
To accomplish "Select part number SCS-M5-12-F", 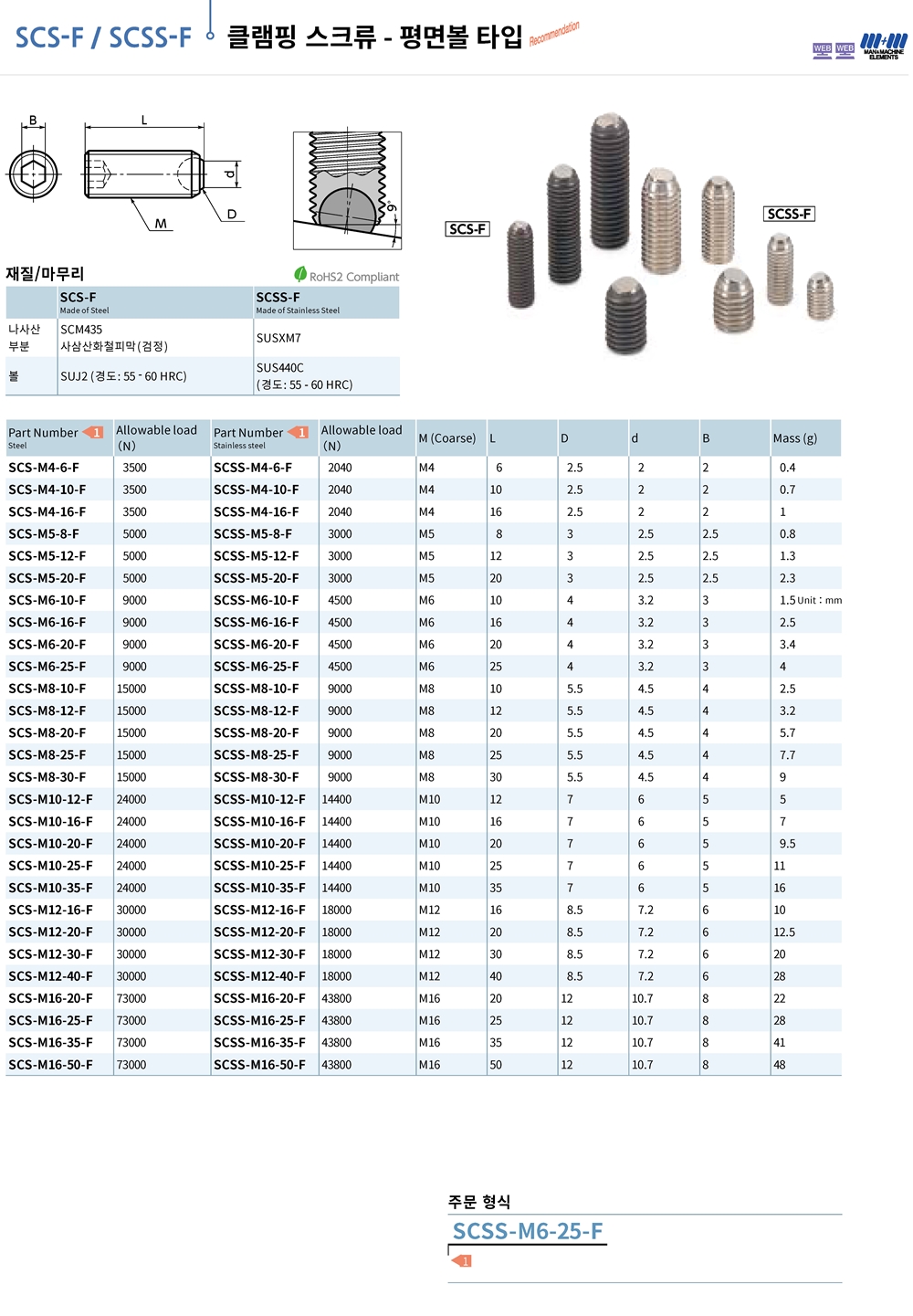I will pos(47,556).
